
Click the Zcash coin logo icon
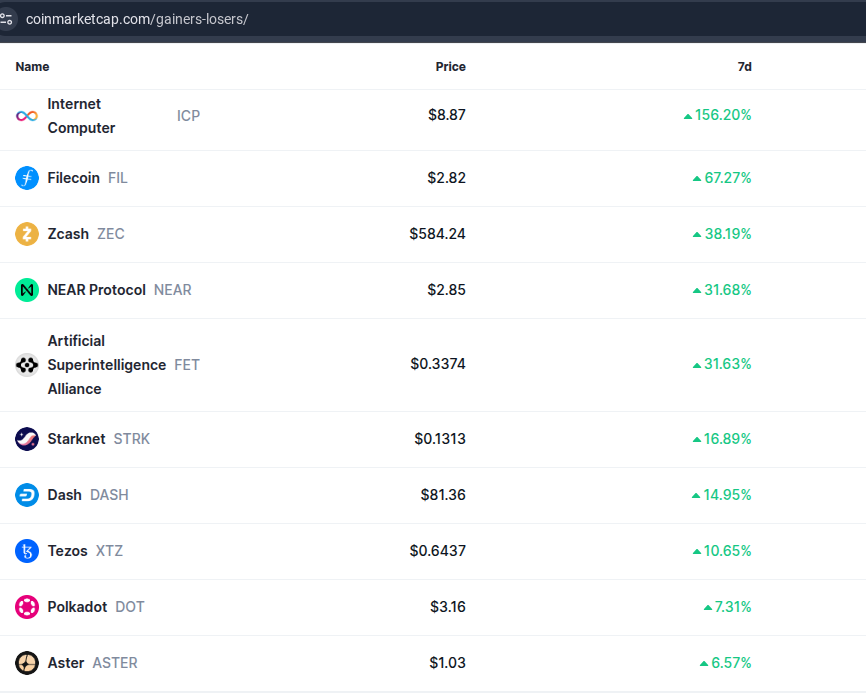coord(27,234)
